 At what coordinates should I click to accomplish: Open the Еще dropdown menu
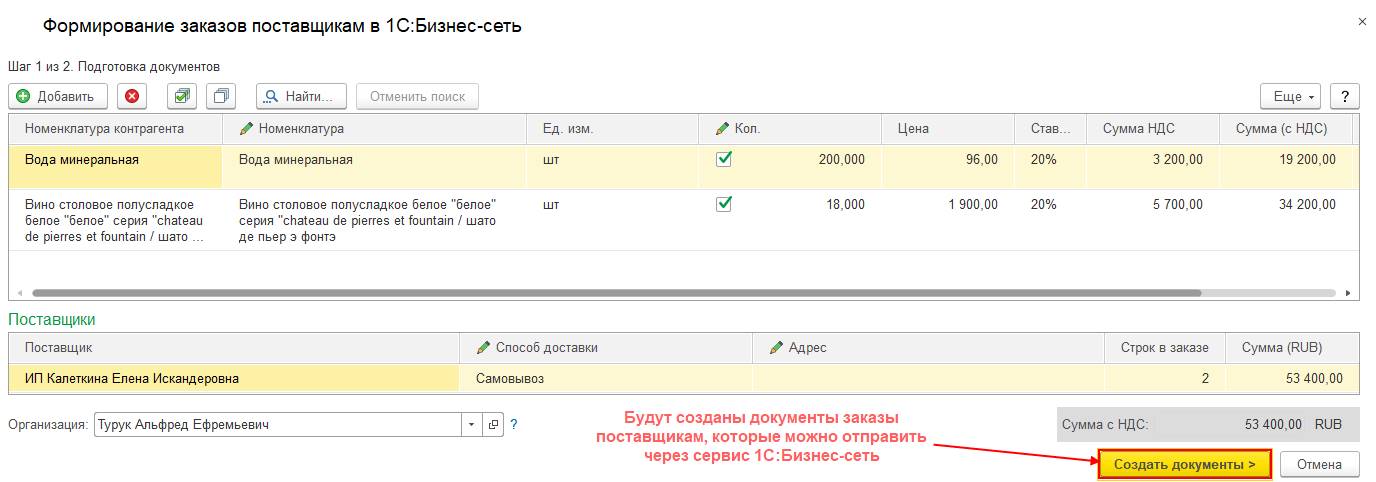tap(1291, 96)
